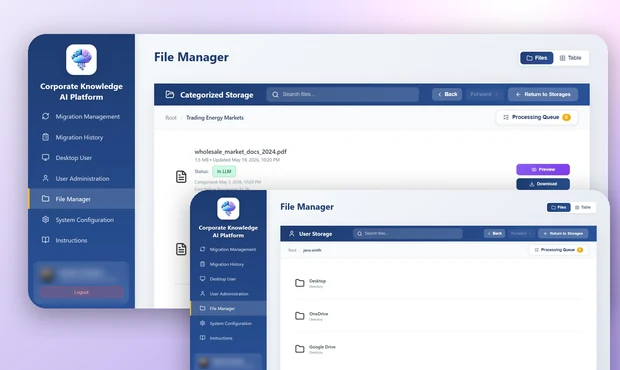Click the Root breadcrumb in Categorized Storage
This screenshot has width=620, height=370.
click(171, 118)
